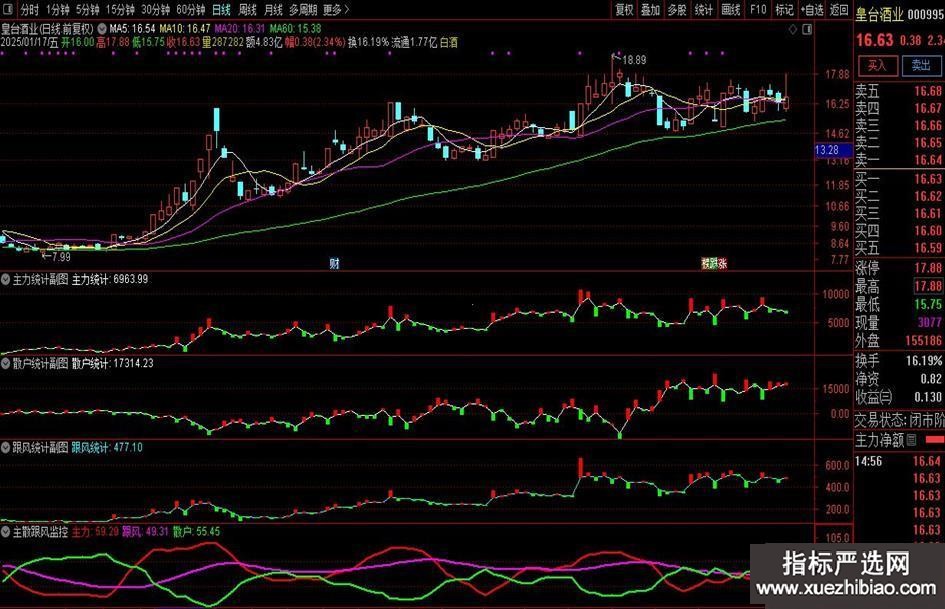Switch to 分时 intraday view

pyautogui.click(x=29, y=10)
